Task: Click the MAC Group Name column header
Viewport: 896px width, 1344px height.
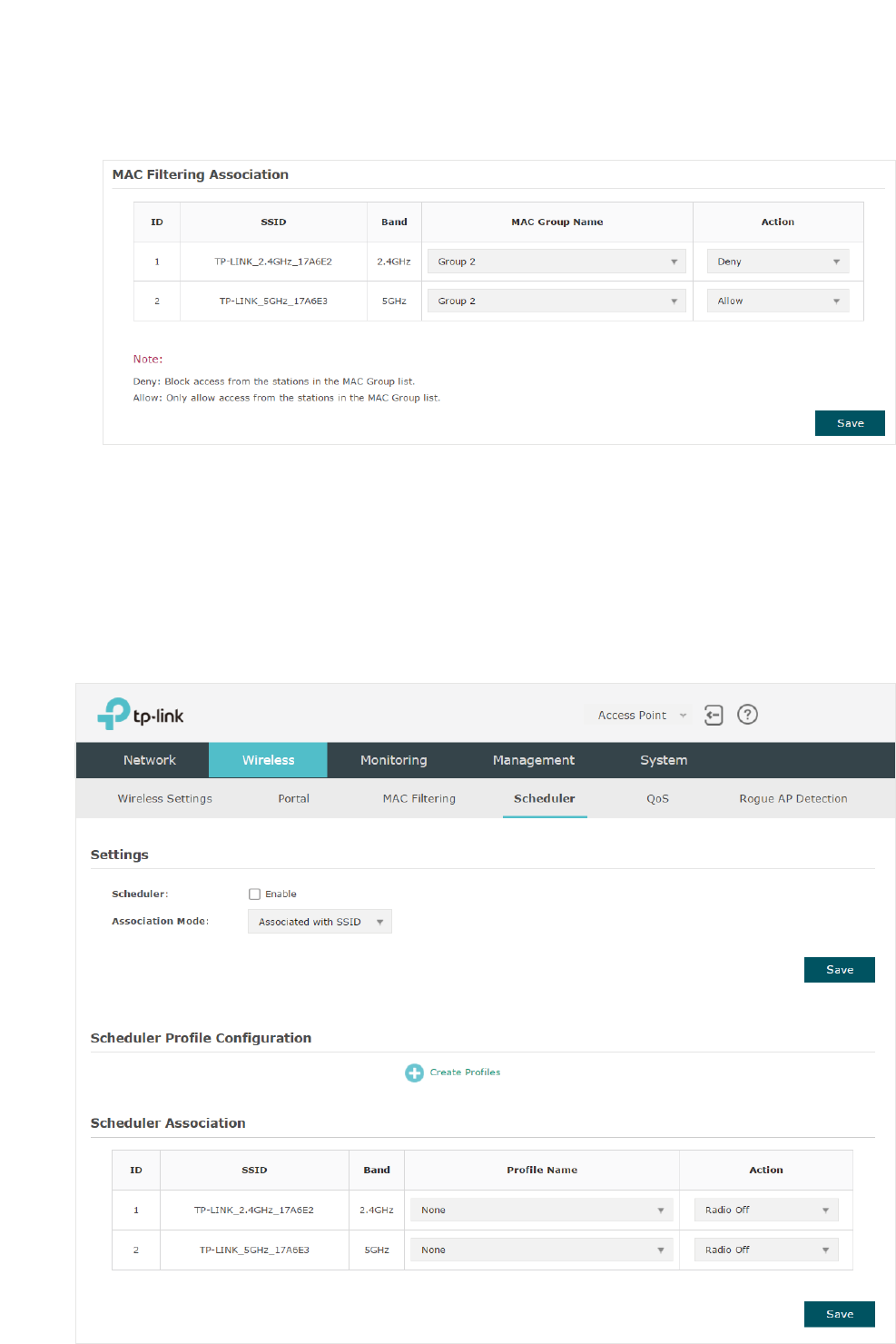Action: coord(557,222)
